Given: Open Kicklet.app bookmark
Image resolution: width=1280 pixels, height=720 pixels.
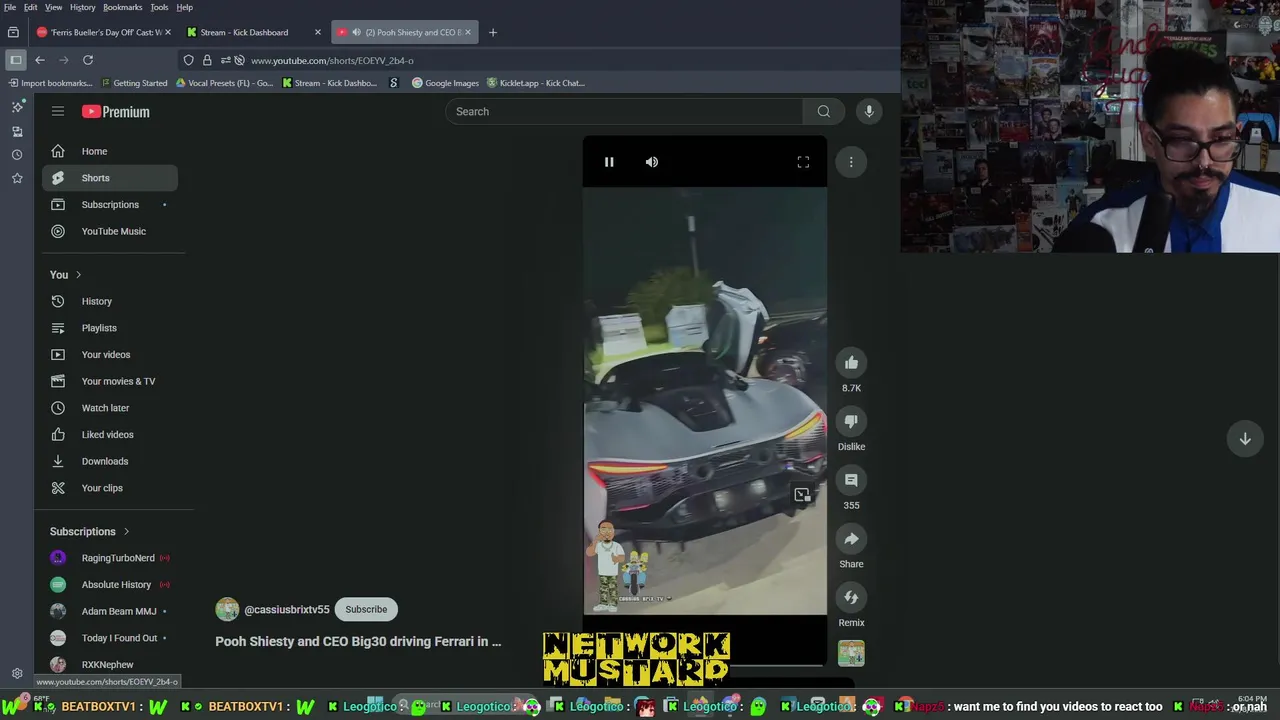Looking at the screenshot, I should (535, 83).
